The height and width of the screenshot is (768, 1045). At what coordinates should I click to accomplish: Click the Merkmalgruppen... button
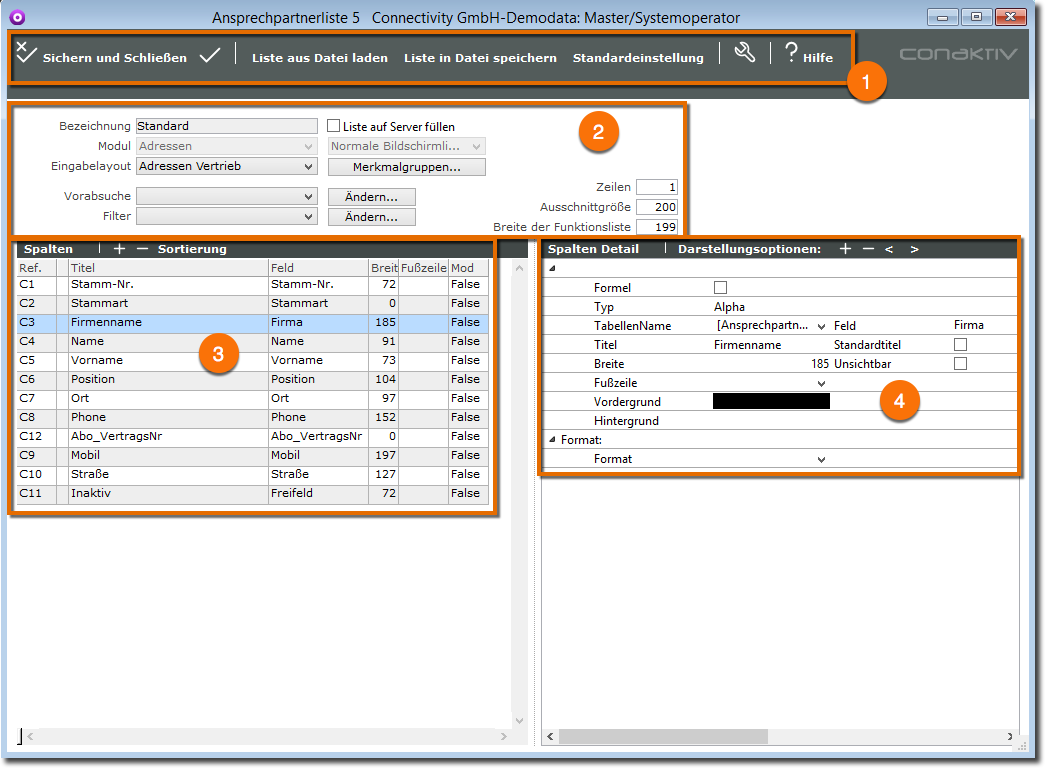pyautogui.click(x=406, y=167)
